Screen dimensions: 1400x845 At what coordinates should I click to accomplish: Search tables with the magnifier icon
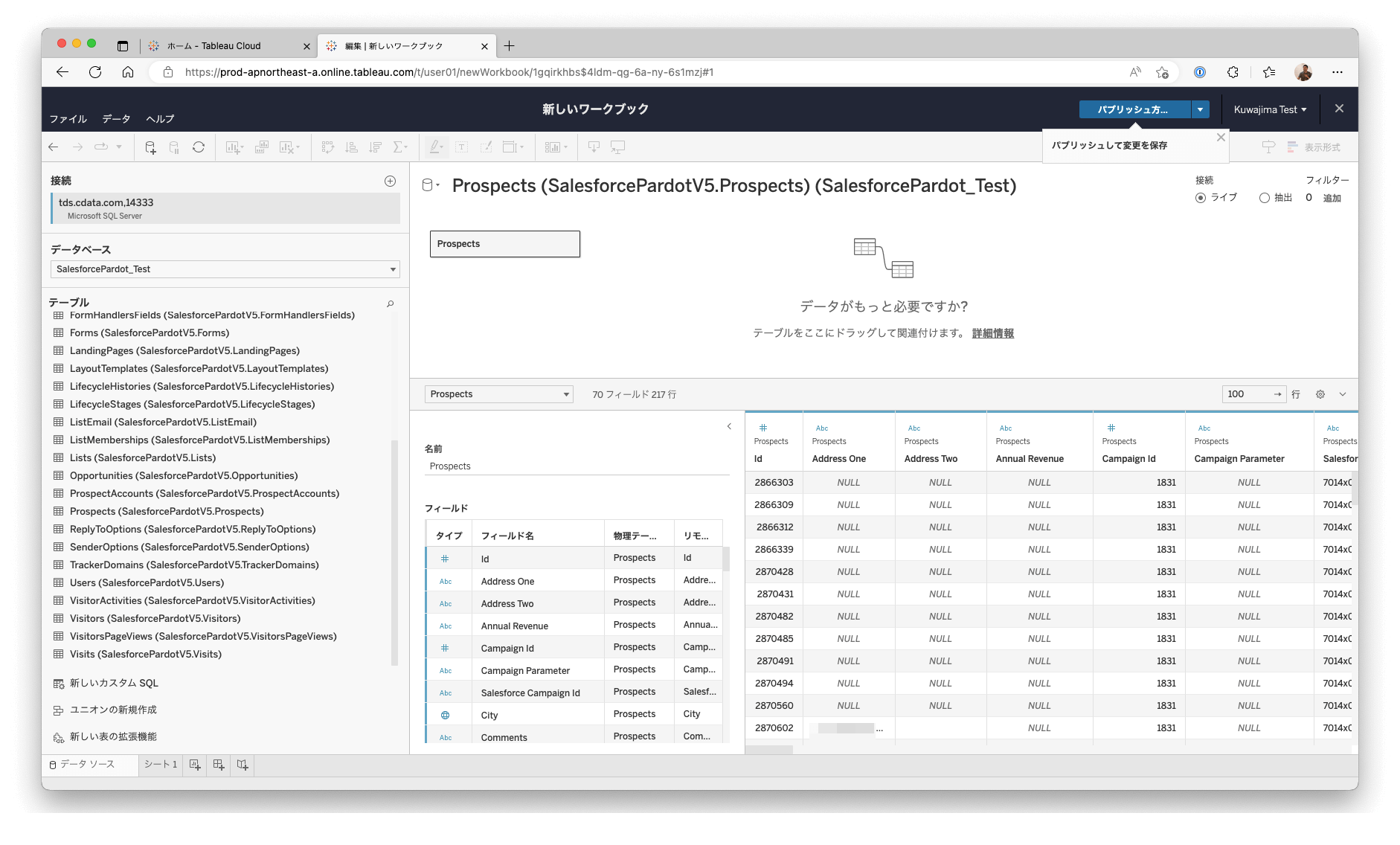point(390,303)
